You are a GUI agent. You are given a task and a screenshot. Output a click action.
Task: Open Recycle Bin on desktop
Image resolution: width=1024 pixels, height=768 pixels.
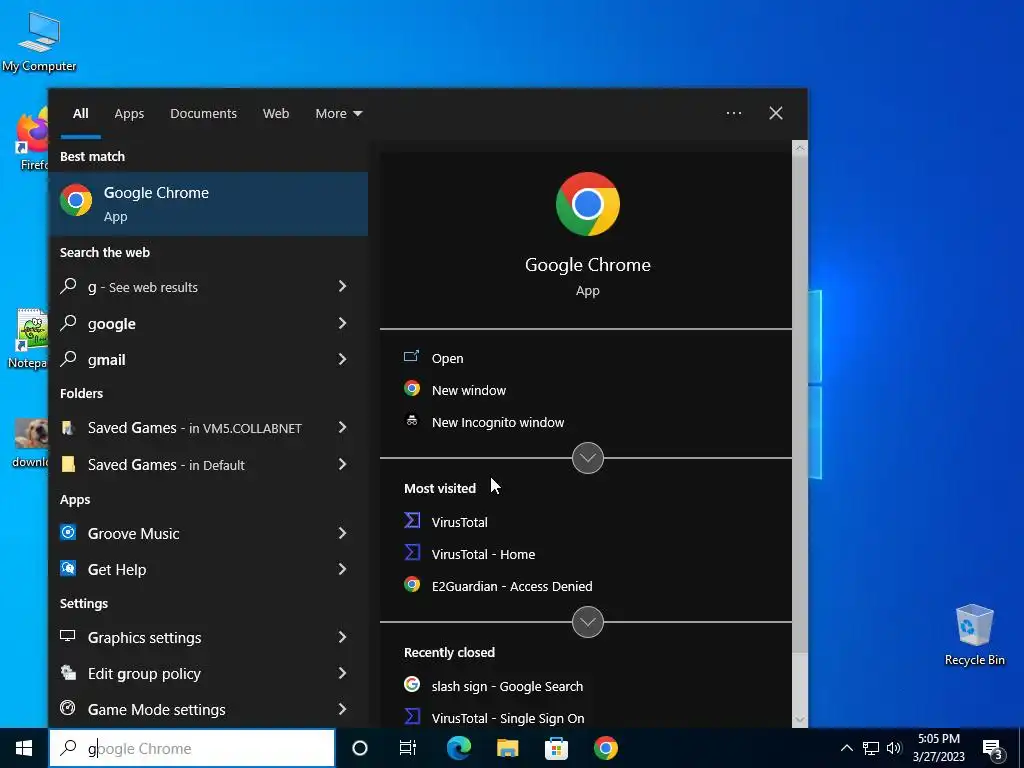tap(974, 635)
